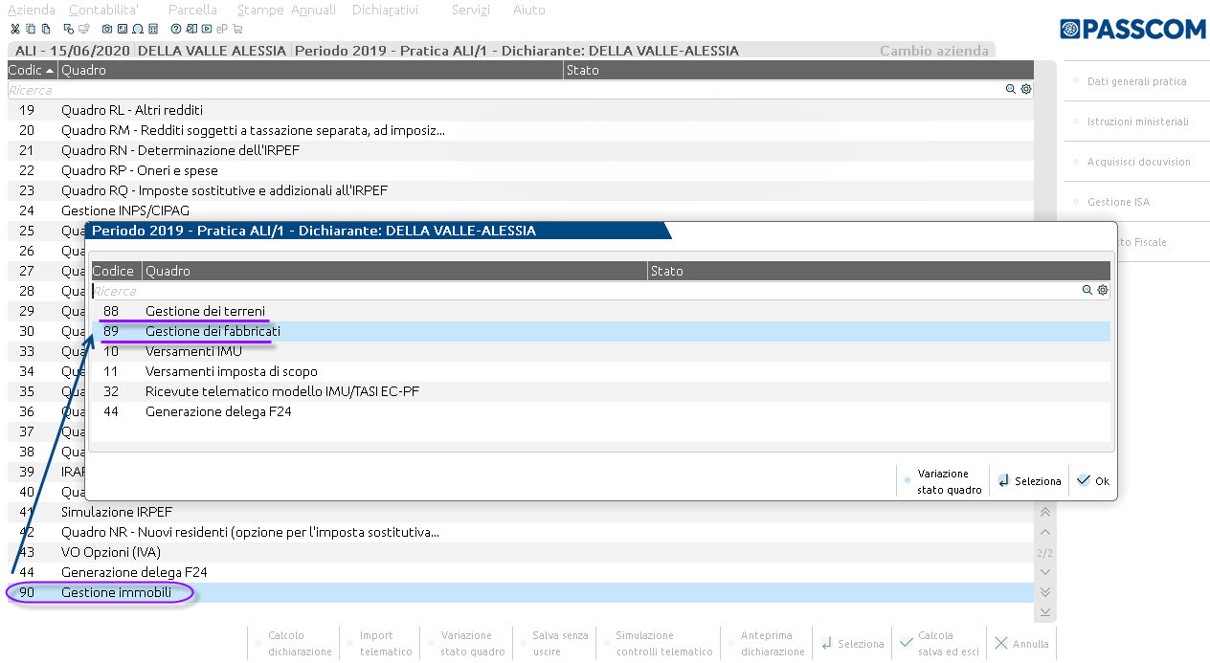This screenshot has height=663, width=1210.
Task: Click the Ricerca search field in popup
Action: (x=580, y=291)
